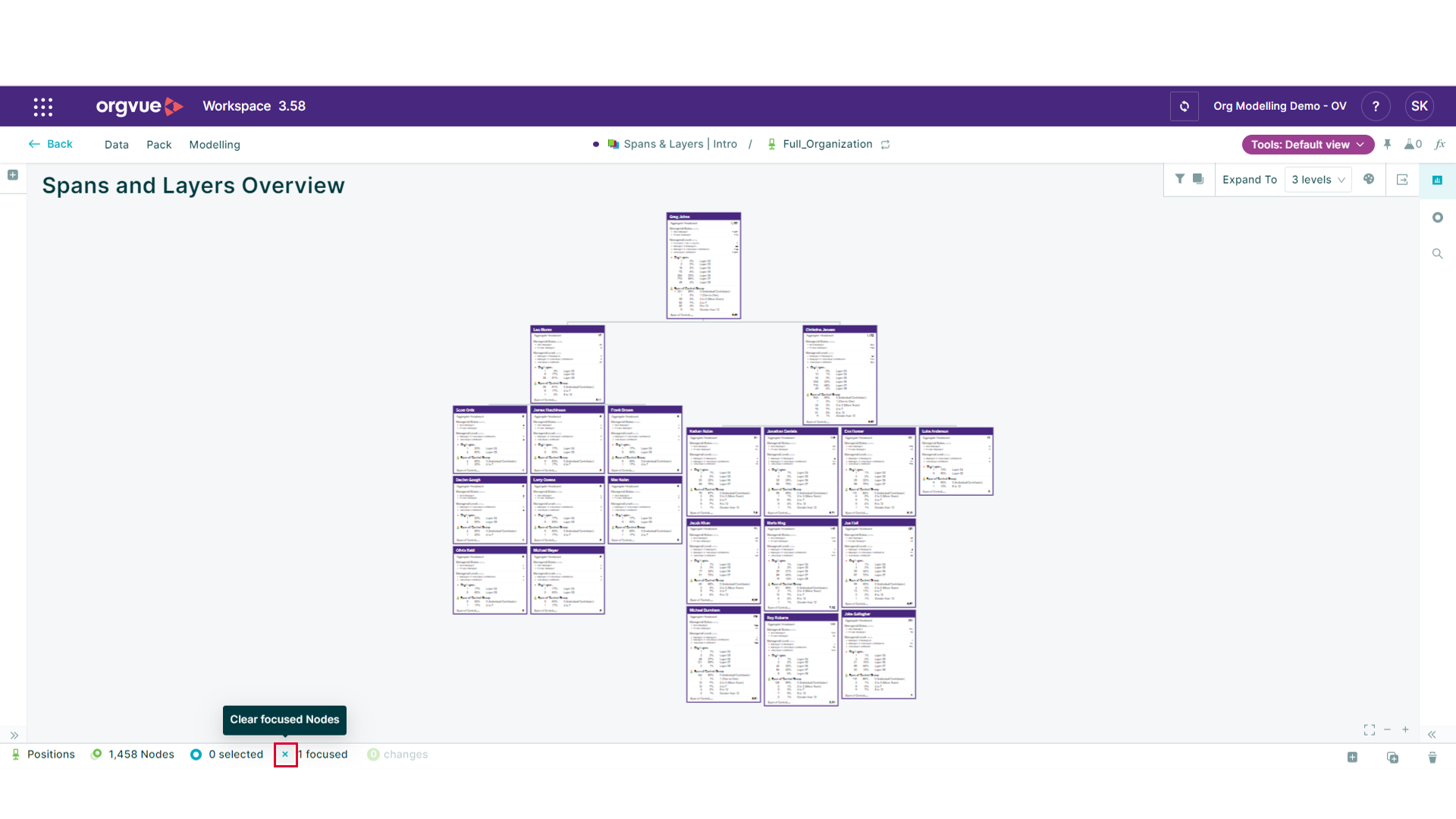Select the Greg Johns top node card
The image size is (1456, 819).
(x=704, y=265)
